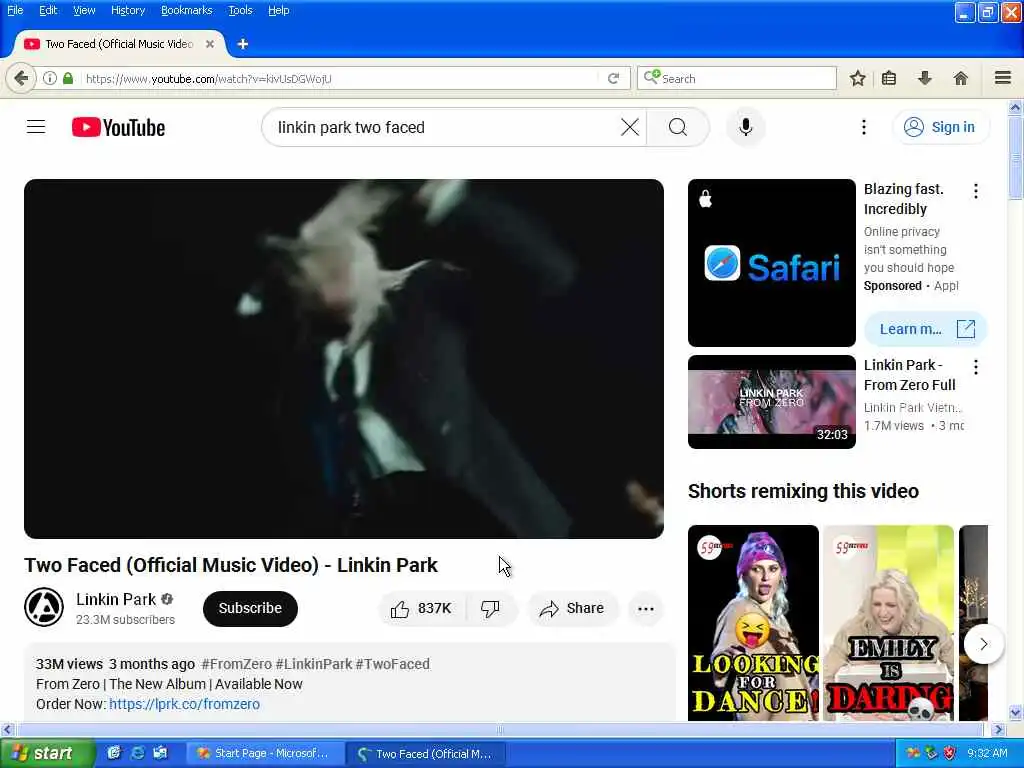Screen dimensions: 1024x768
Task: Share the Two Faced video
Action: [x=572, y=609]
